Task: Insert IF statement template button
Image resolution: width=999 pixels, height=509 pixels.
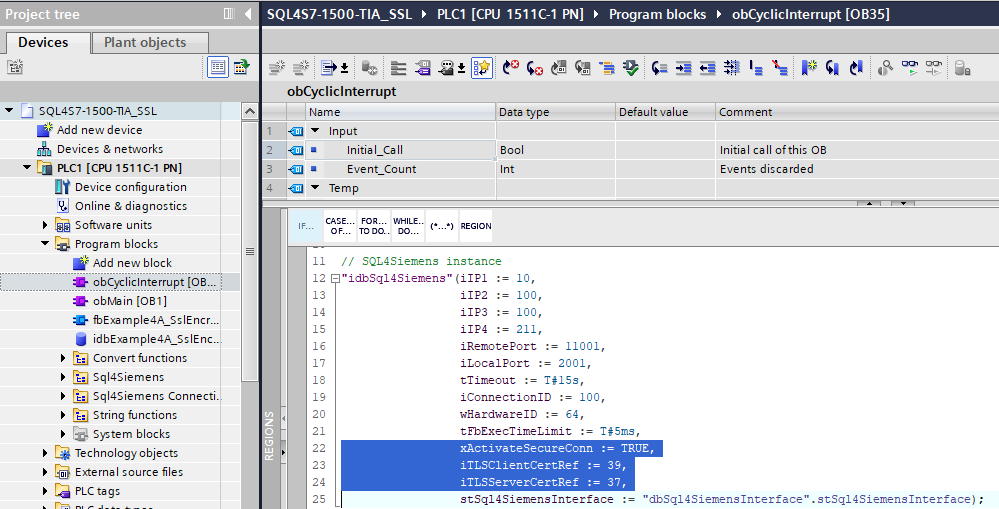Action: click(306, 226)
